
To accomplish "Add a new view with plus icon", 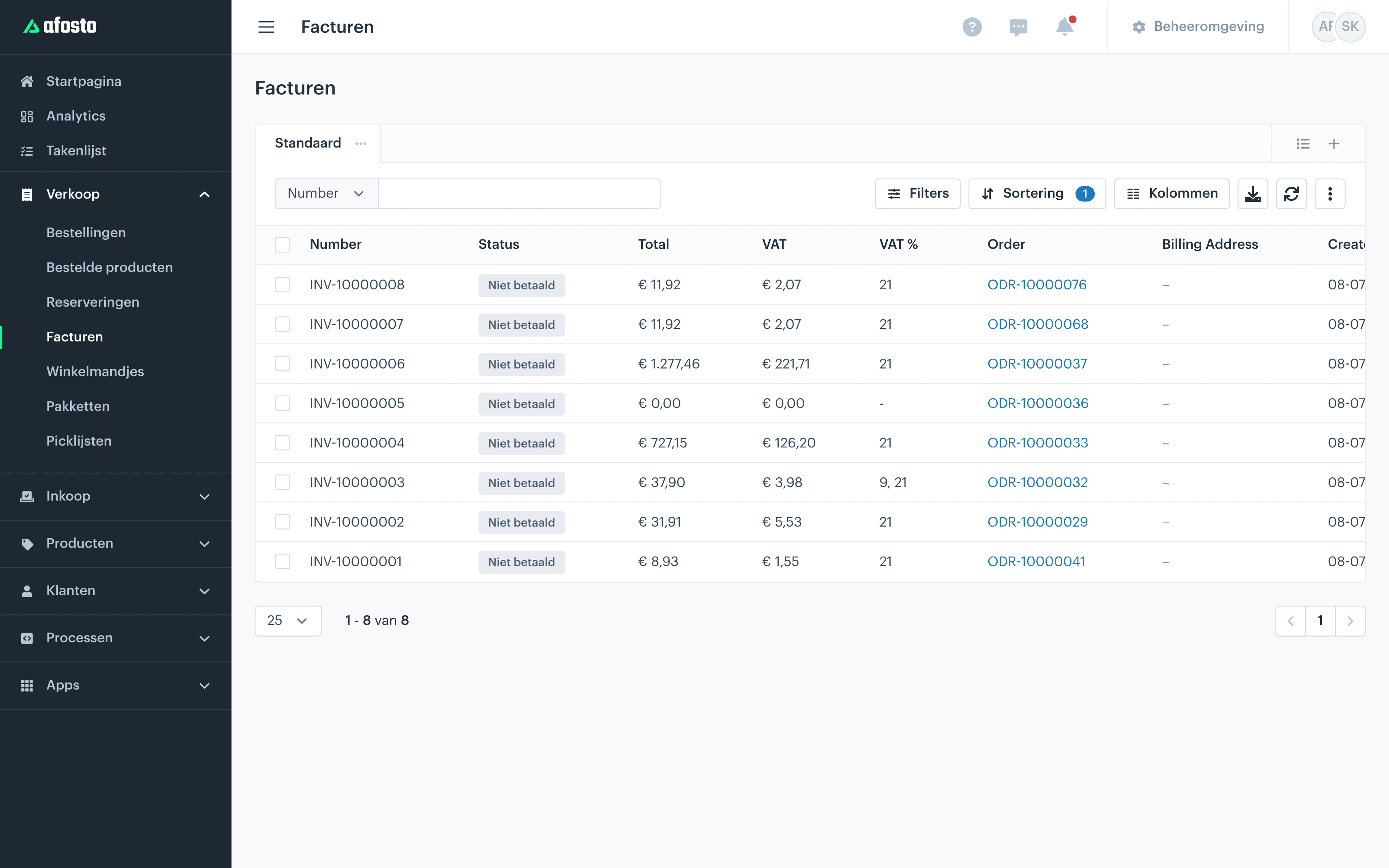I will pyautogui.click(x=1334, y=144).
